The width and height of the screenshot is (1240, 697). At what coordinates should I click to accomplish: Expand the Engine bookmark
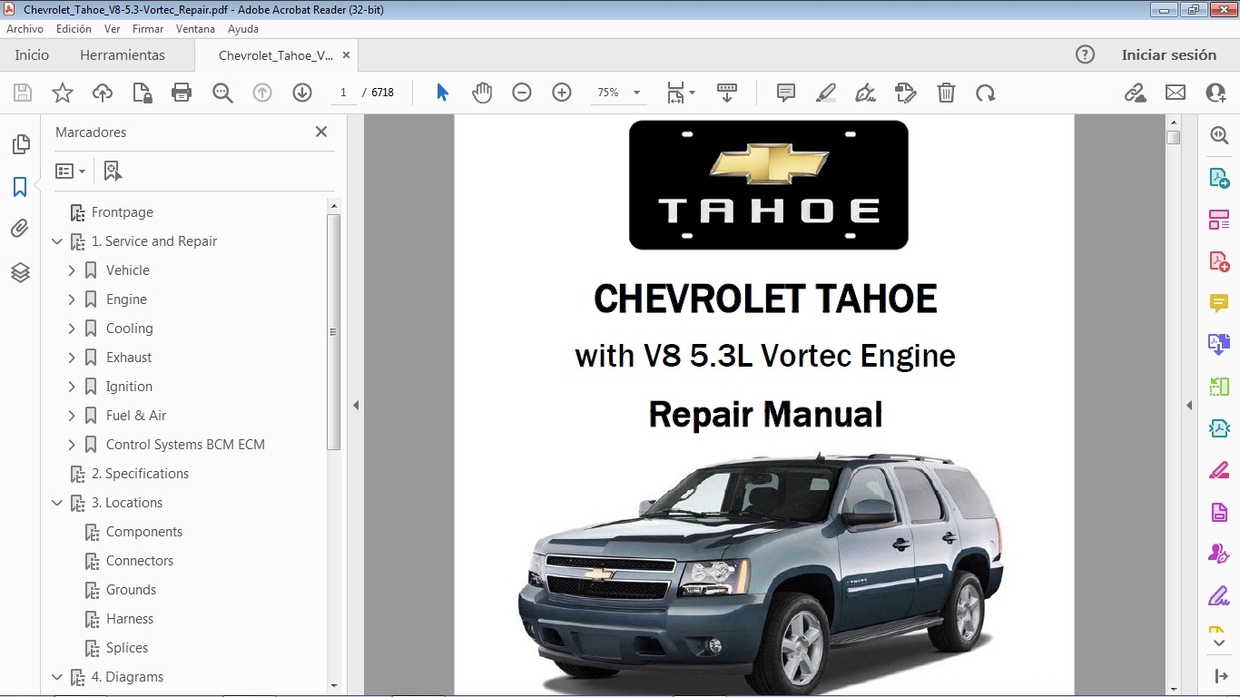[70, 299]
